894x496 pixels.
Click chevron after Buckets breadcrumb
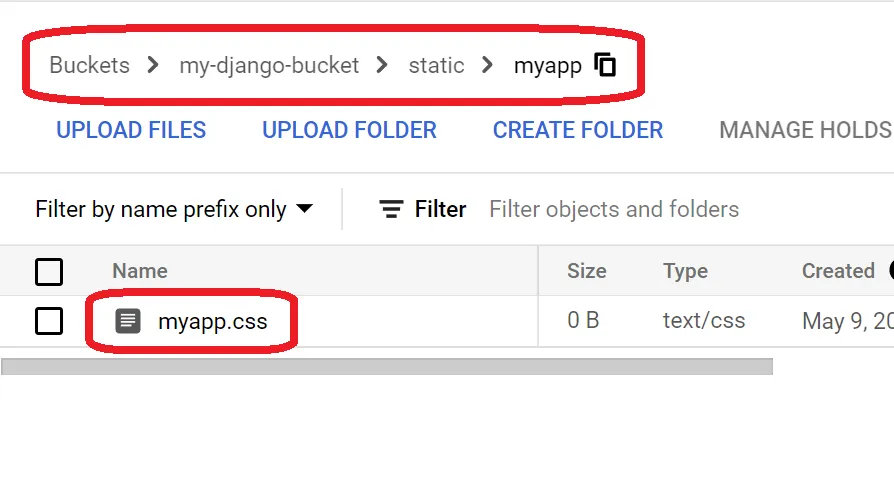click(x=153, y=66)
